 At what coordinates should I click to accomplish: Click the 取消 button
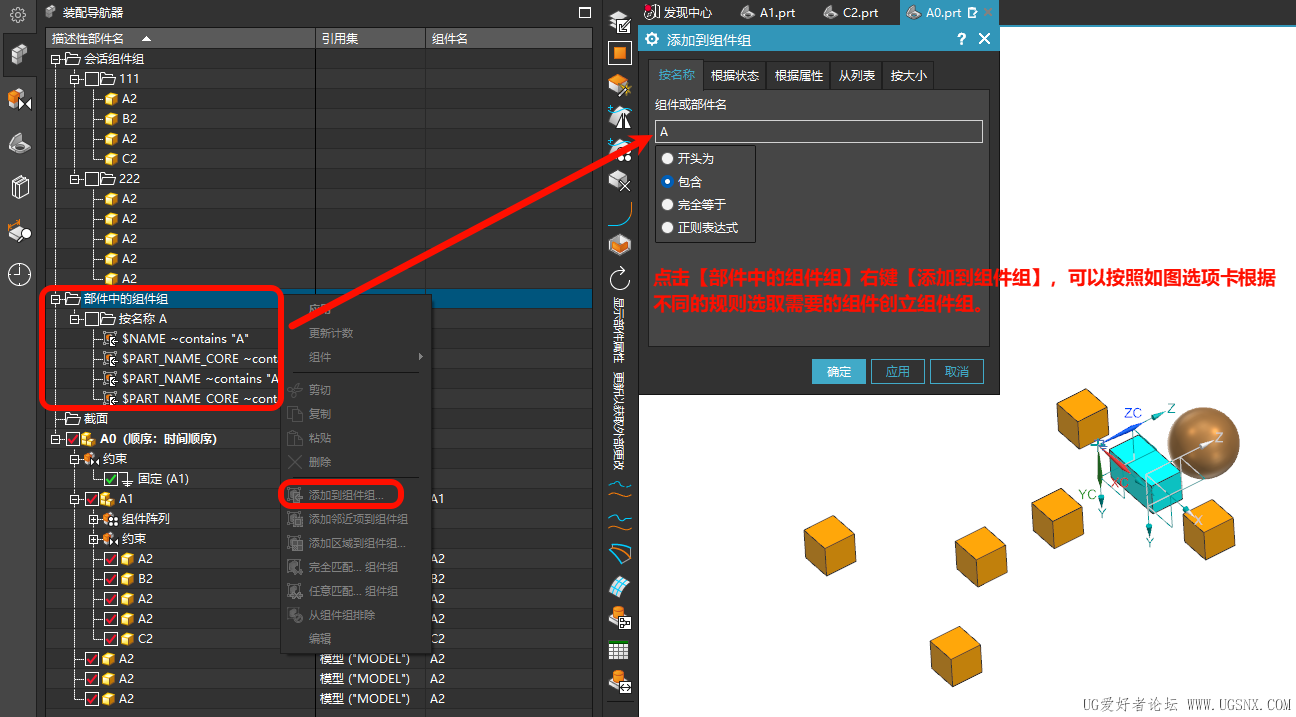[x=957, y=371]
